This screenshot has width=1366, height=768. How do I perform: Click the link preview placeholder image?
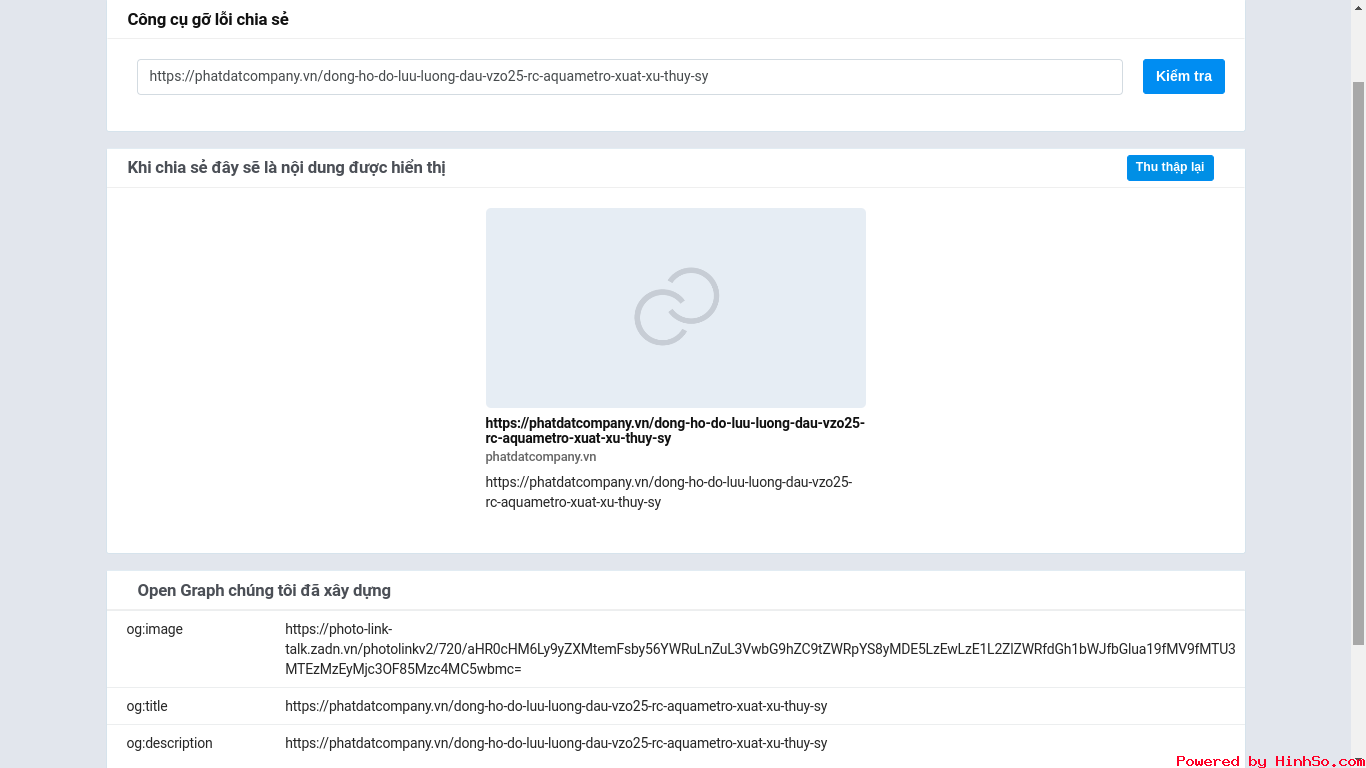click(676, 307)
